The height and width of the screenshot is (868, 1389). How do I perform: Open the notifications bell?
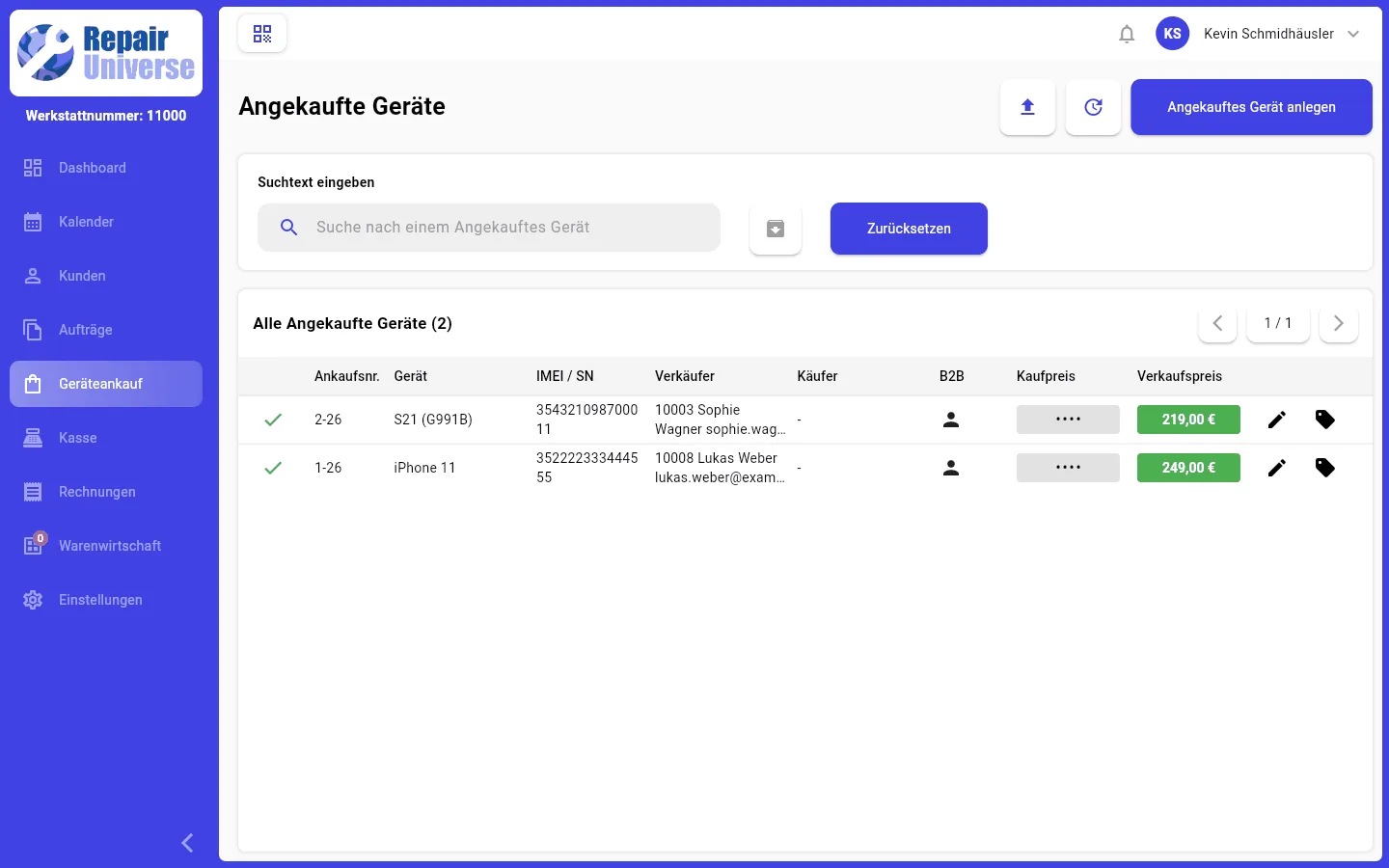coord(1127,34)
